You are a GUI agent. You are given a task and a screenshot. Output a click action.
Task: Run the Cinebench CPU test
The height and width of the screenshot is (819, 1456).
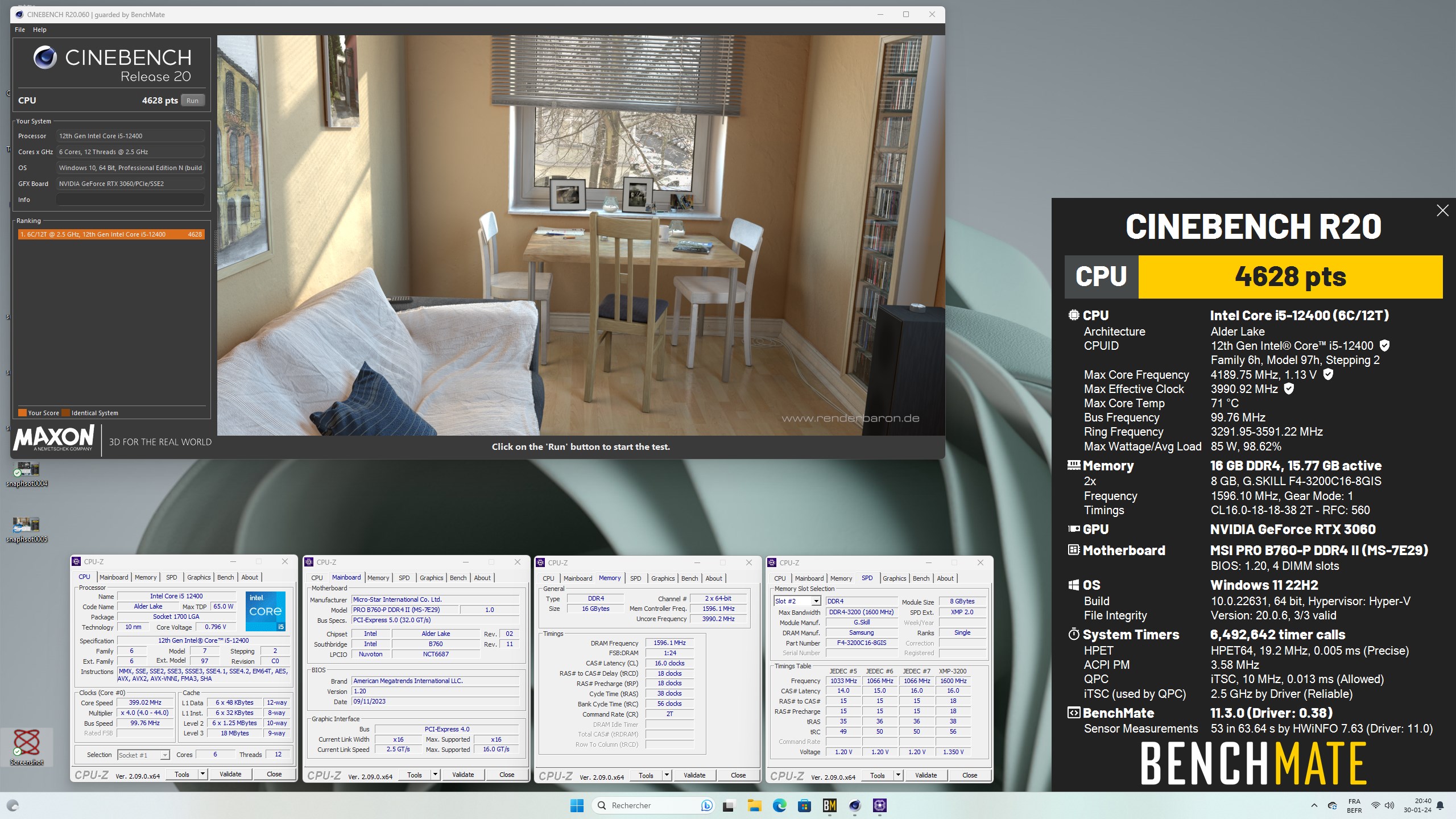click(x=193, y=101)
